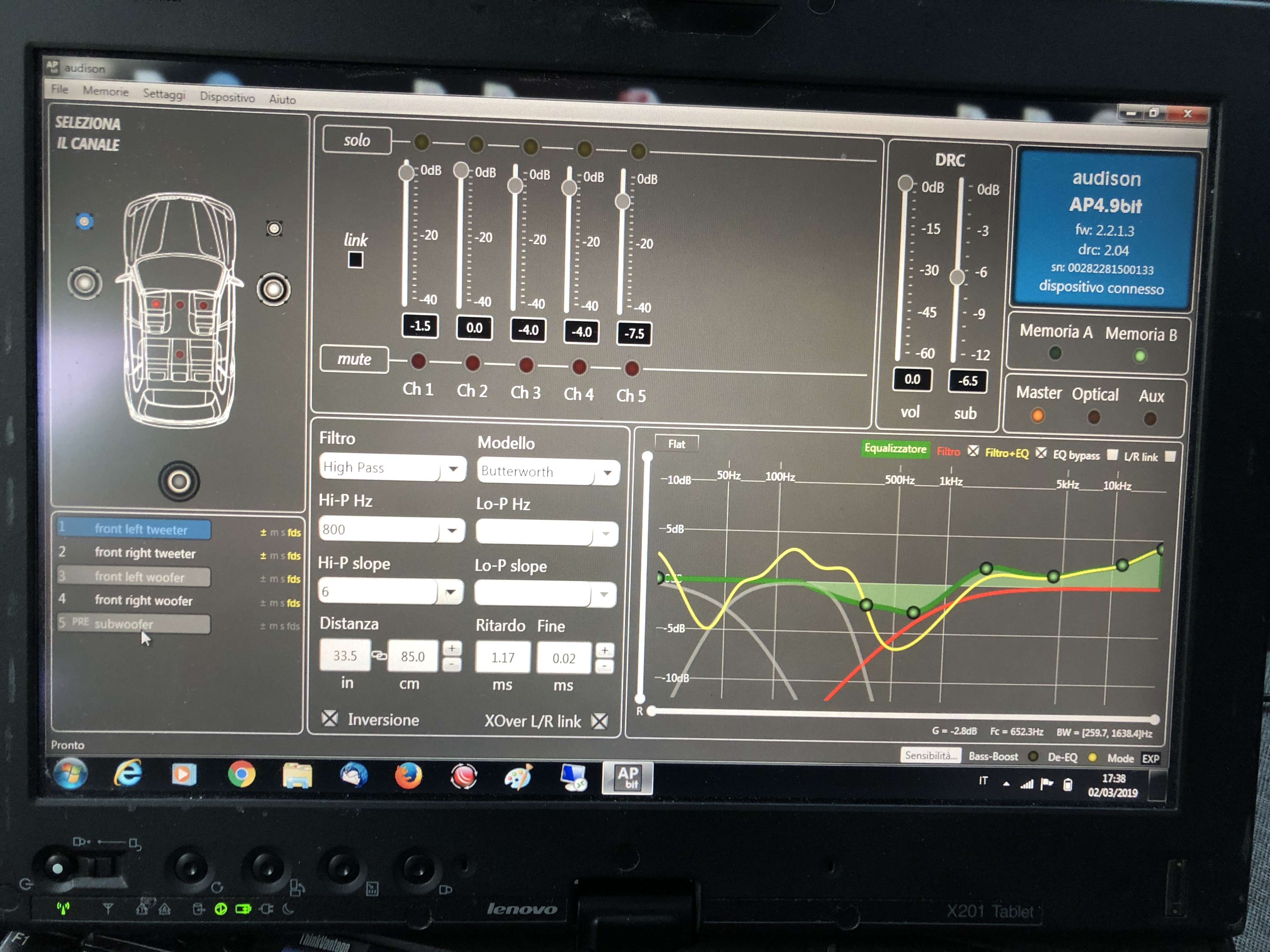Open Thunderbird from the taskbar
The height and width of the screenshot is (952, 1270).
354,776
